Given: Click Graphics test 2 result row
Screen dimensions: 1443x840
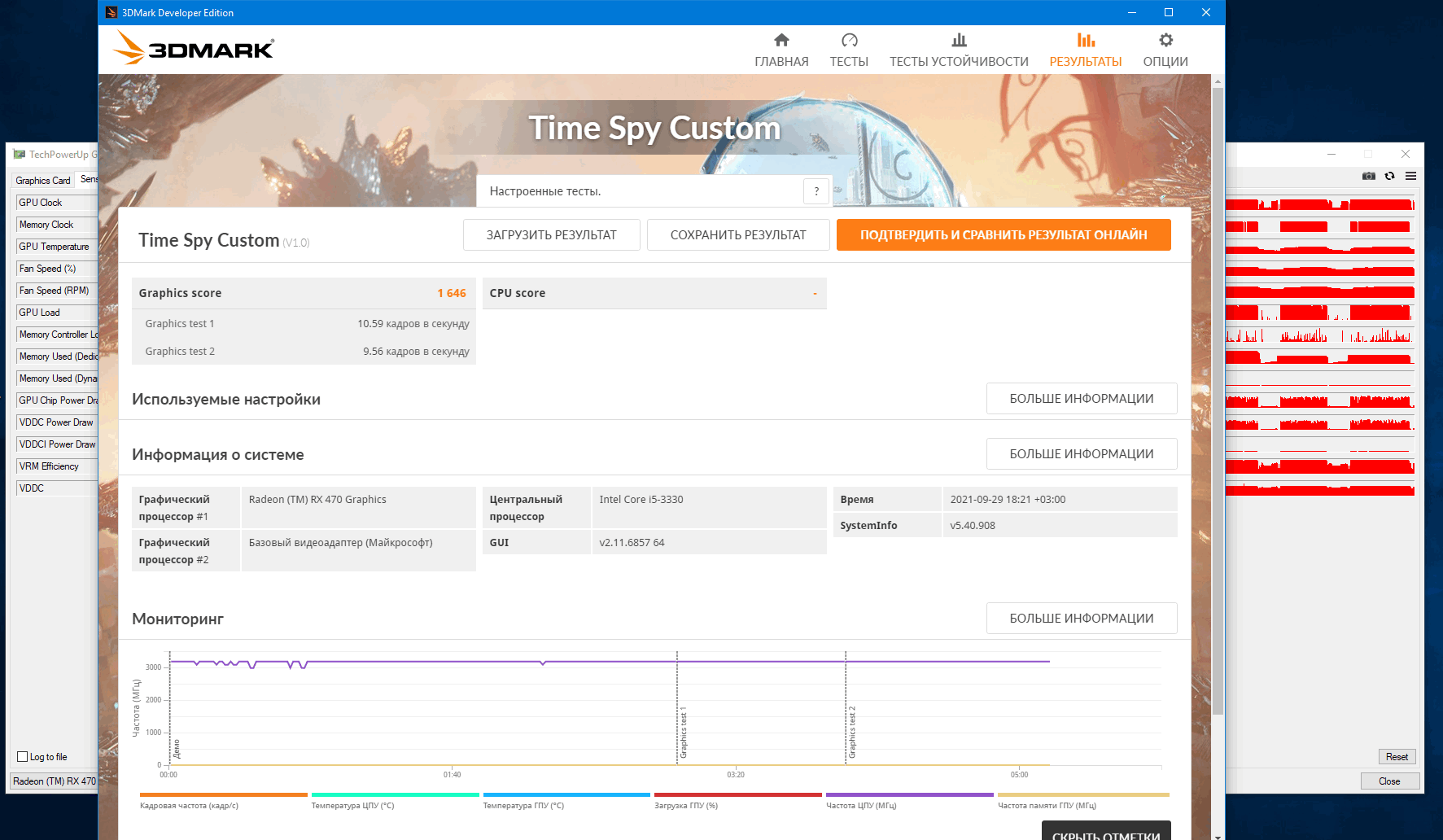Looking at the screenshot, I should pyautogui.click(x=304, y=351).
